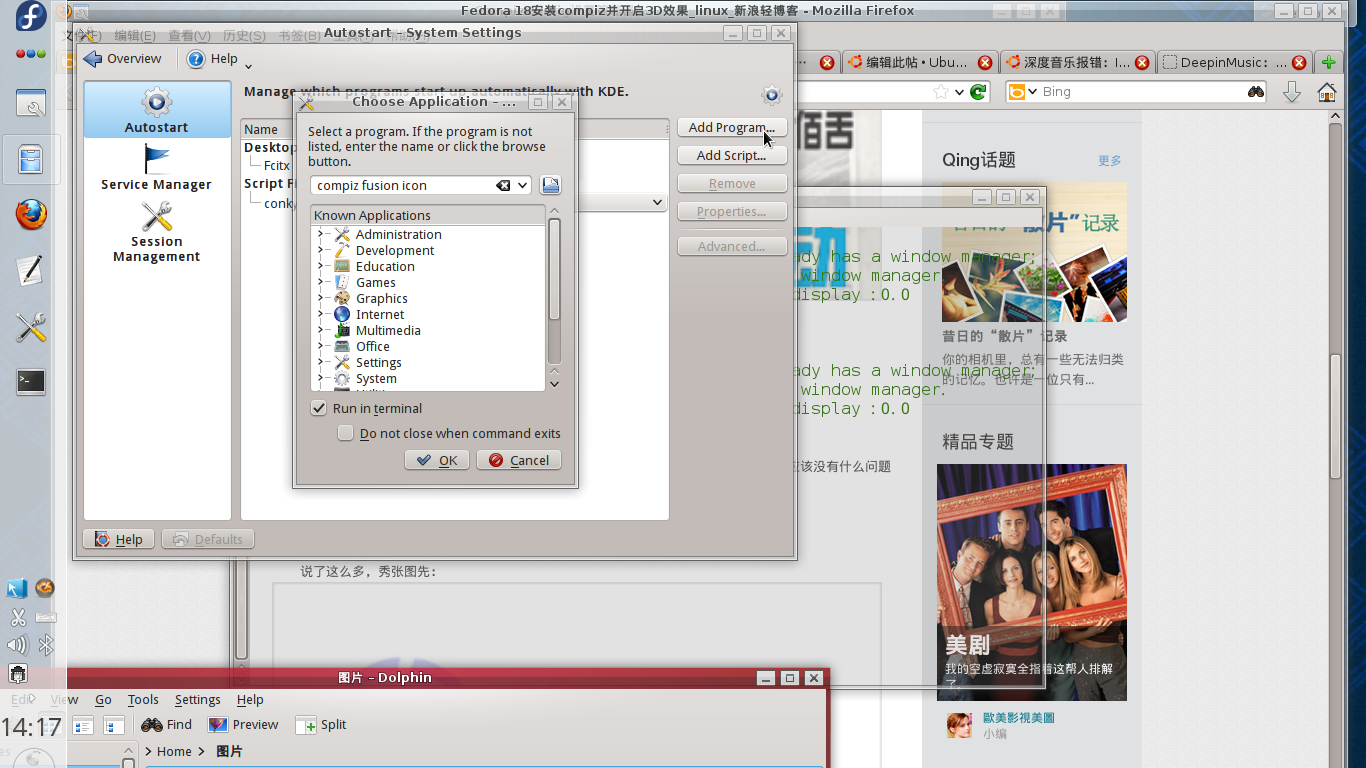The width and height of the screenshot is (1366, 768).
Task: Open the wrench-and-screwdriver settings icon in left panel
Action: tap(31, 327)
